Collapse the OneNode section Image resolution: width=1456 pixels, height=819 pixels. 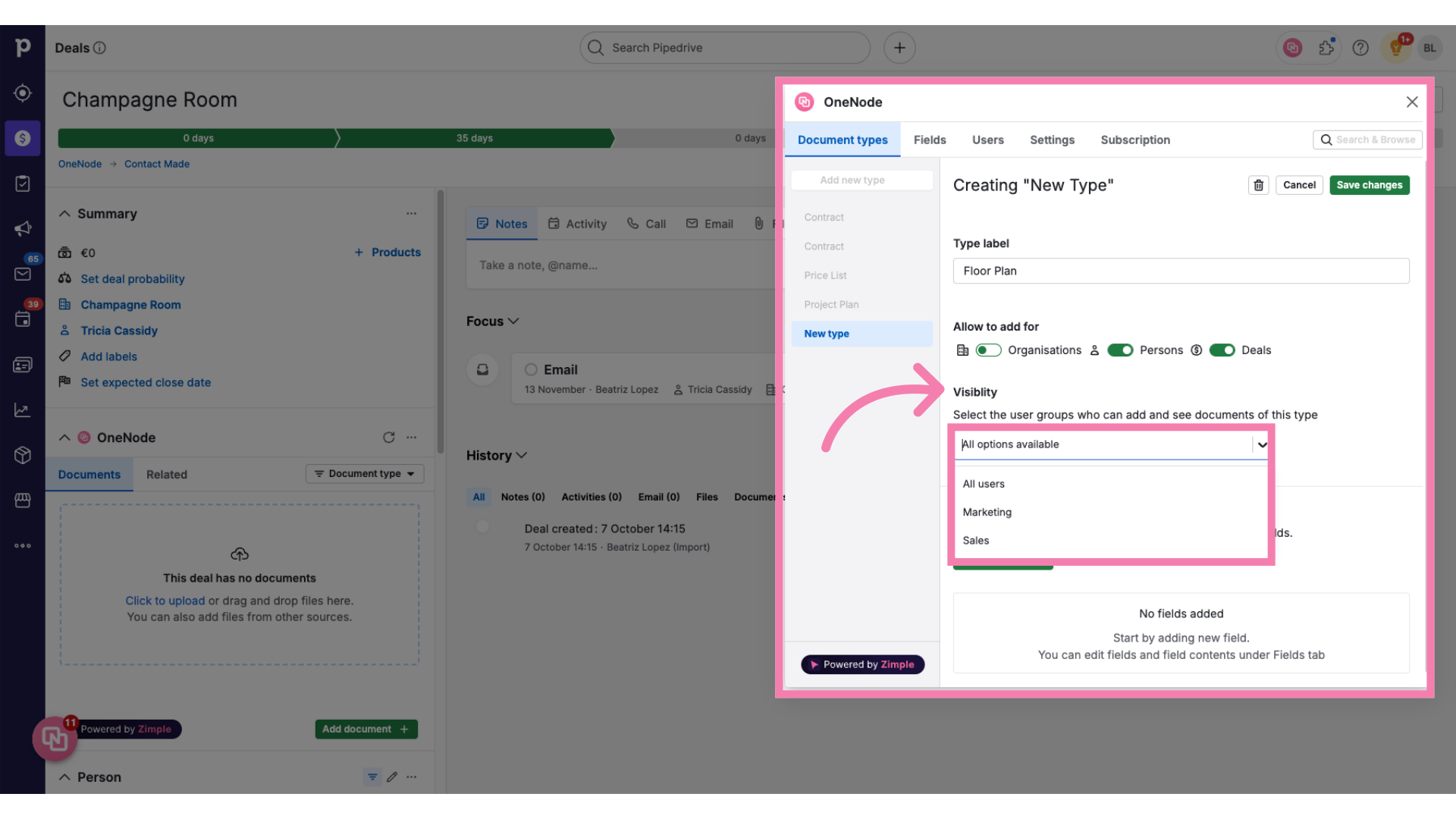pos(64,438)
